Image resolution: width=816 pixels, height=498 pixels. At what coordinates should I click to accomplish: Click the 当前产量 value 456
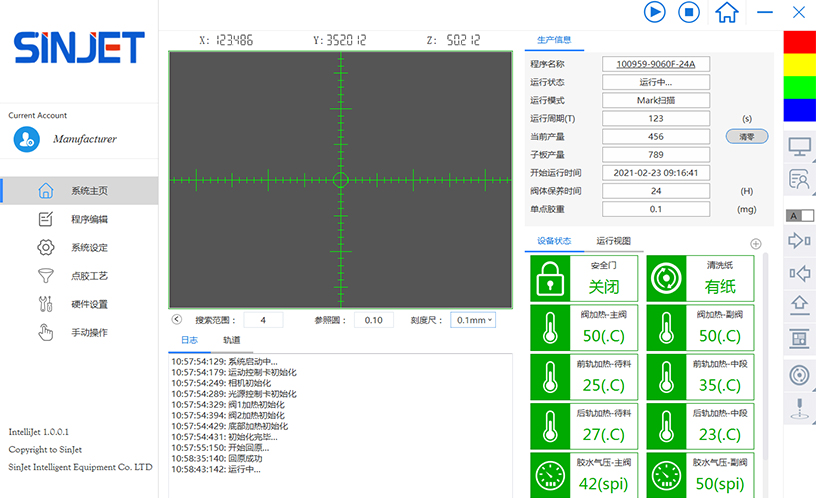point(656,136)
